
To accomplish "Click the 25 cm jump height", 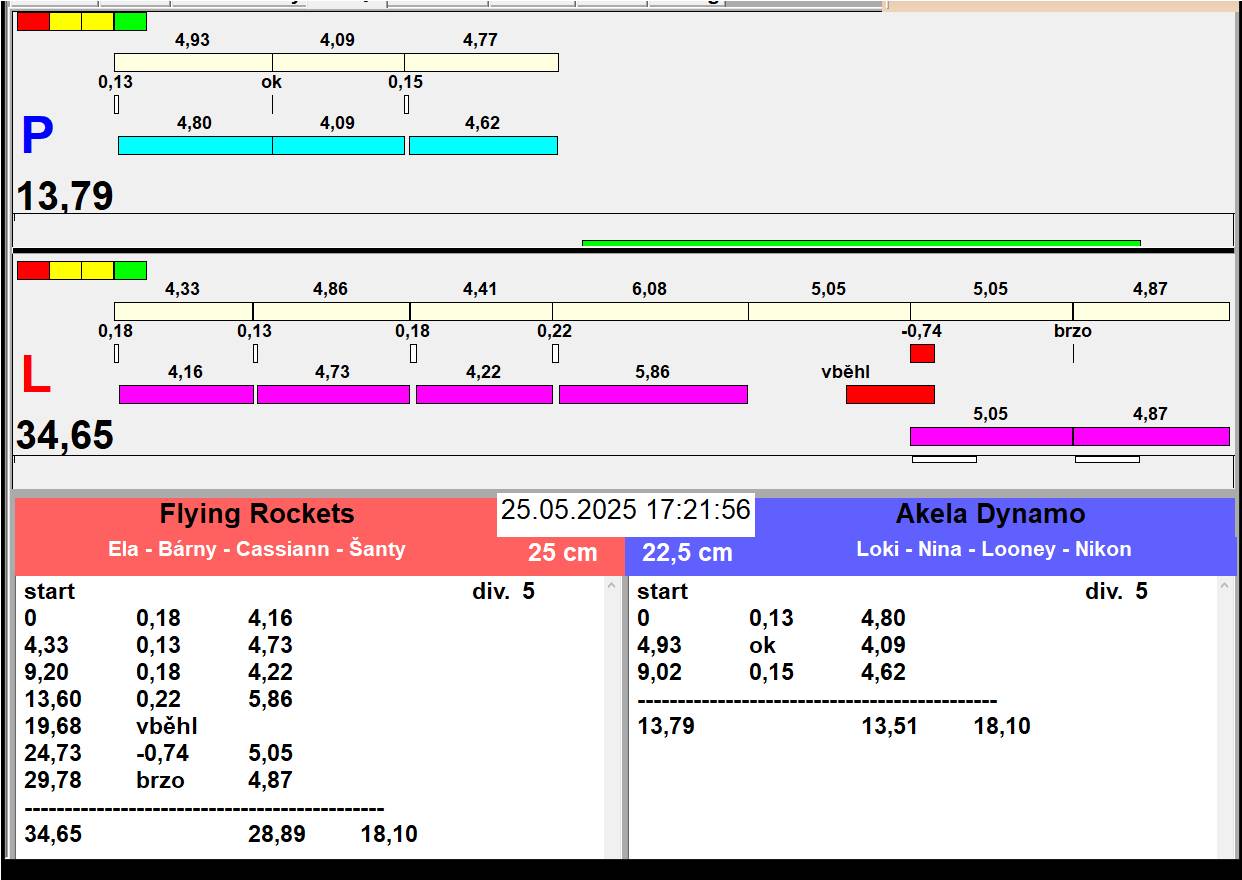I will (563, 552).
